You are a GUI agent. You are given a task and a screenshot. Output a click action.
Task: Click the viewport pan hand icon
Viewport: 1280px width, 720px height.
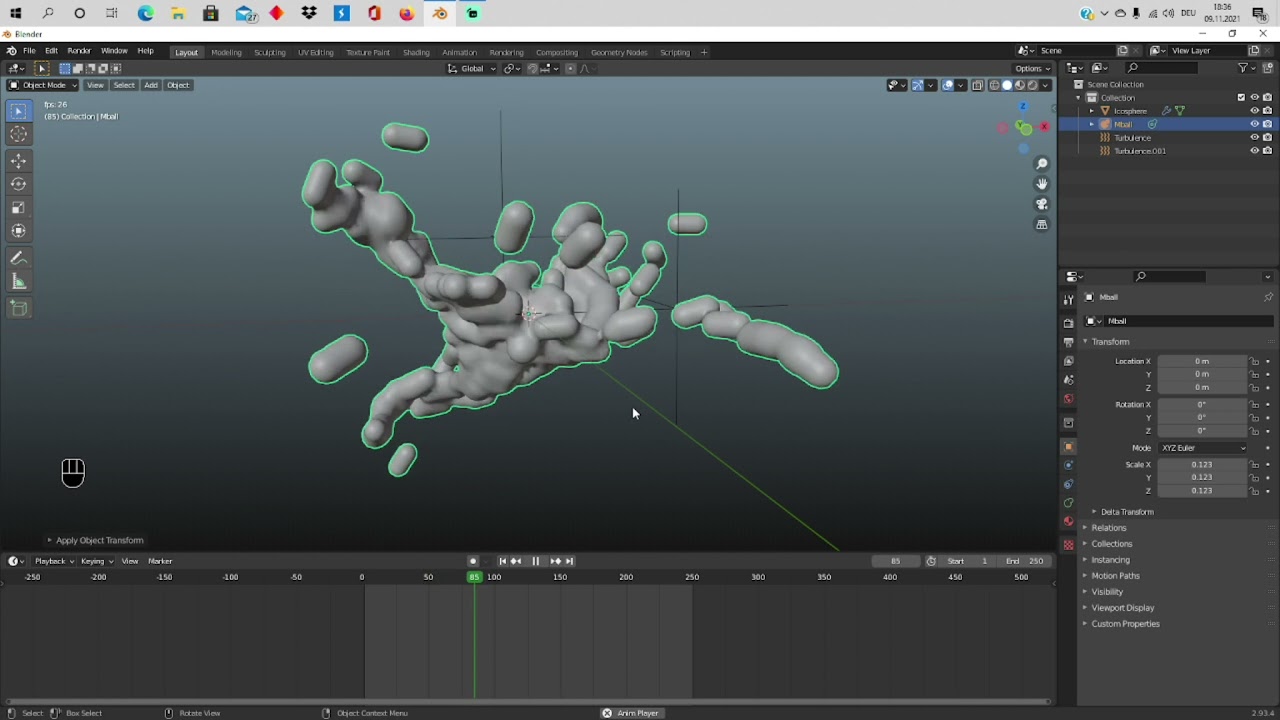[1041, 184]
